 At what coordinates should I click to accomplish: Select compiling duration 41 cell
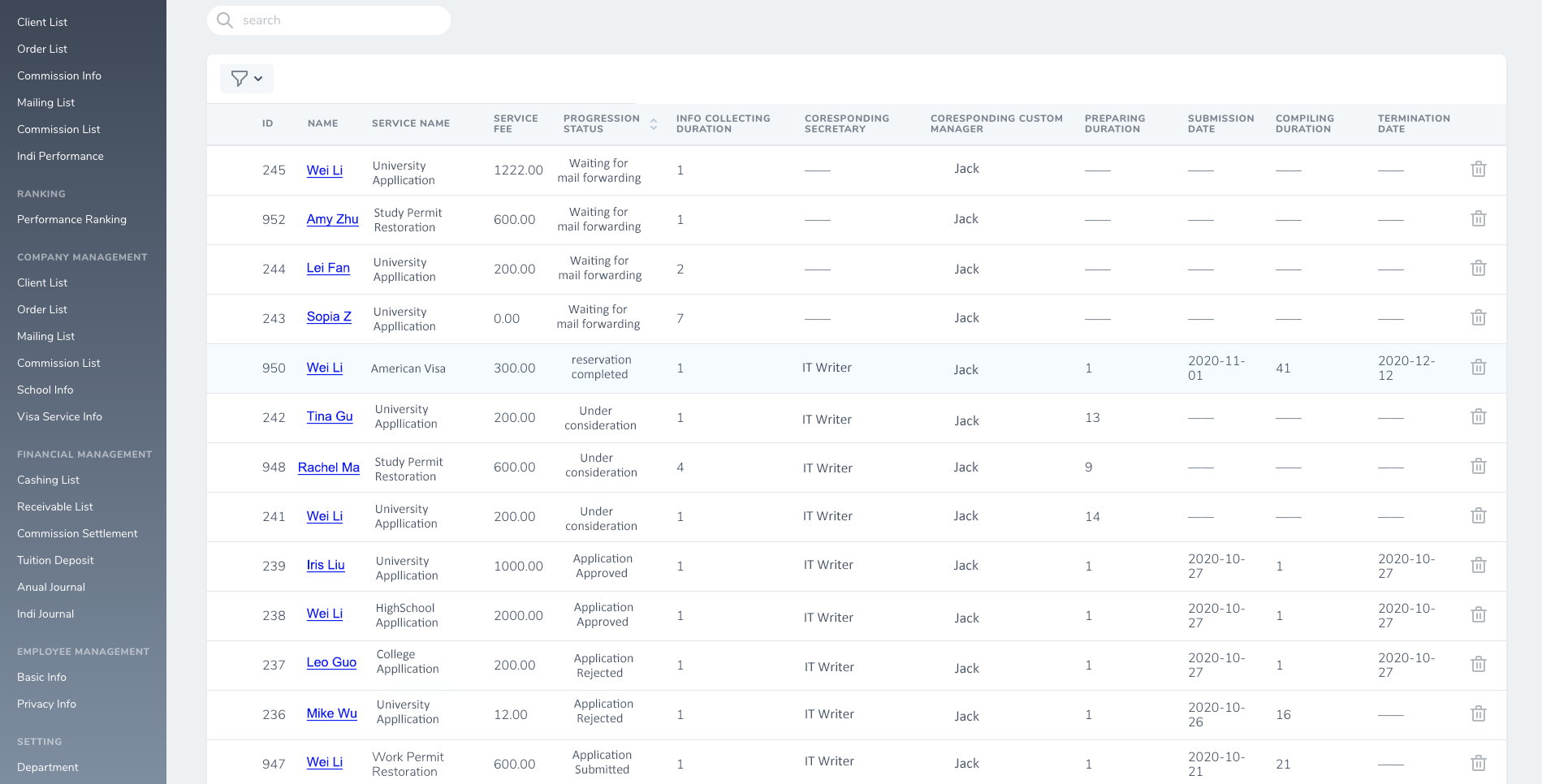1283,368
